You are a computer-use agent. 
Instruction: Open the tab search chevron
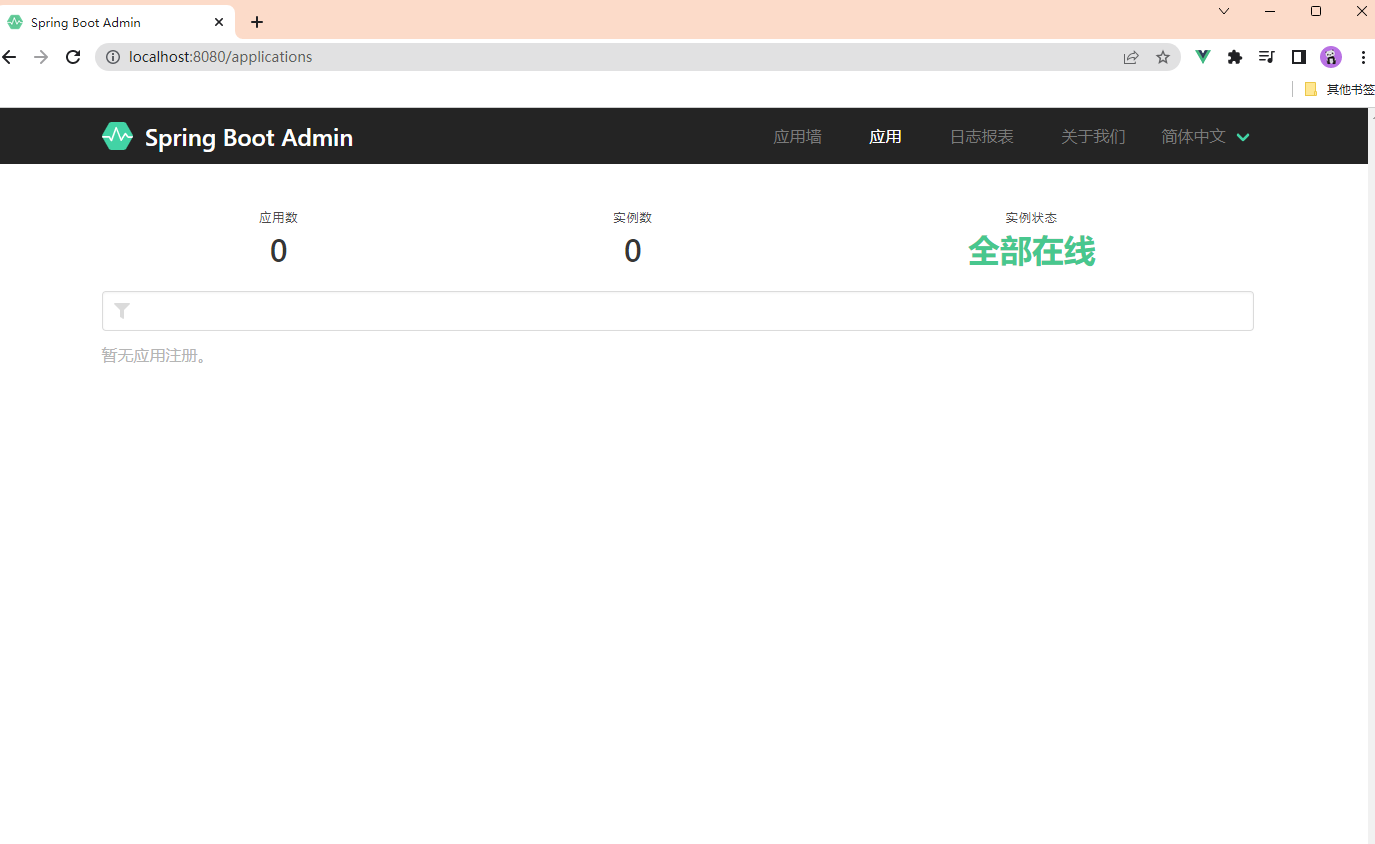1224,11
